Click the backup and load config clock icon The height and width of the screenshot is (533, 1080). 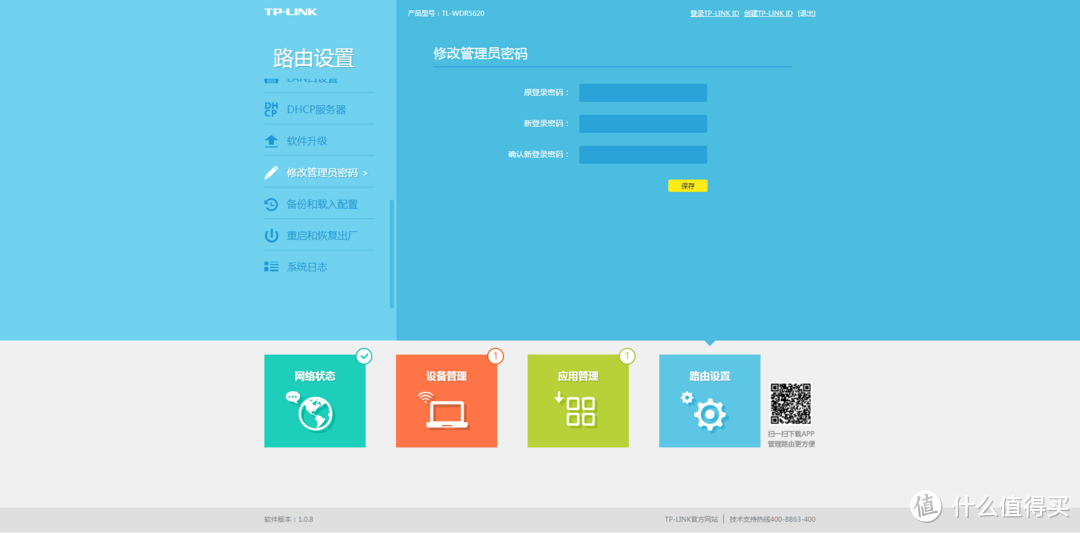pos(271,204)
